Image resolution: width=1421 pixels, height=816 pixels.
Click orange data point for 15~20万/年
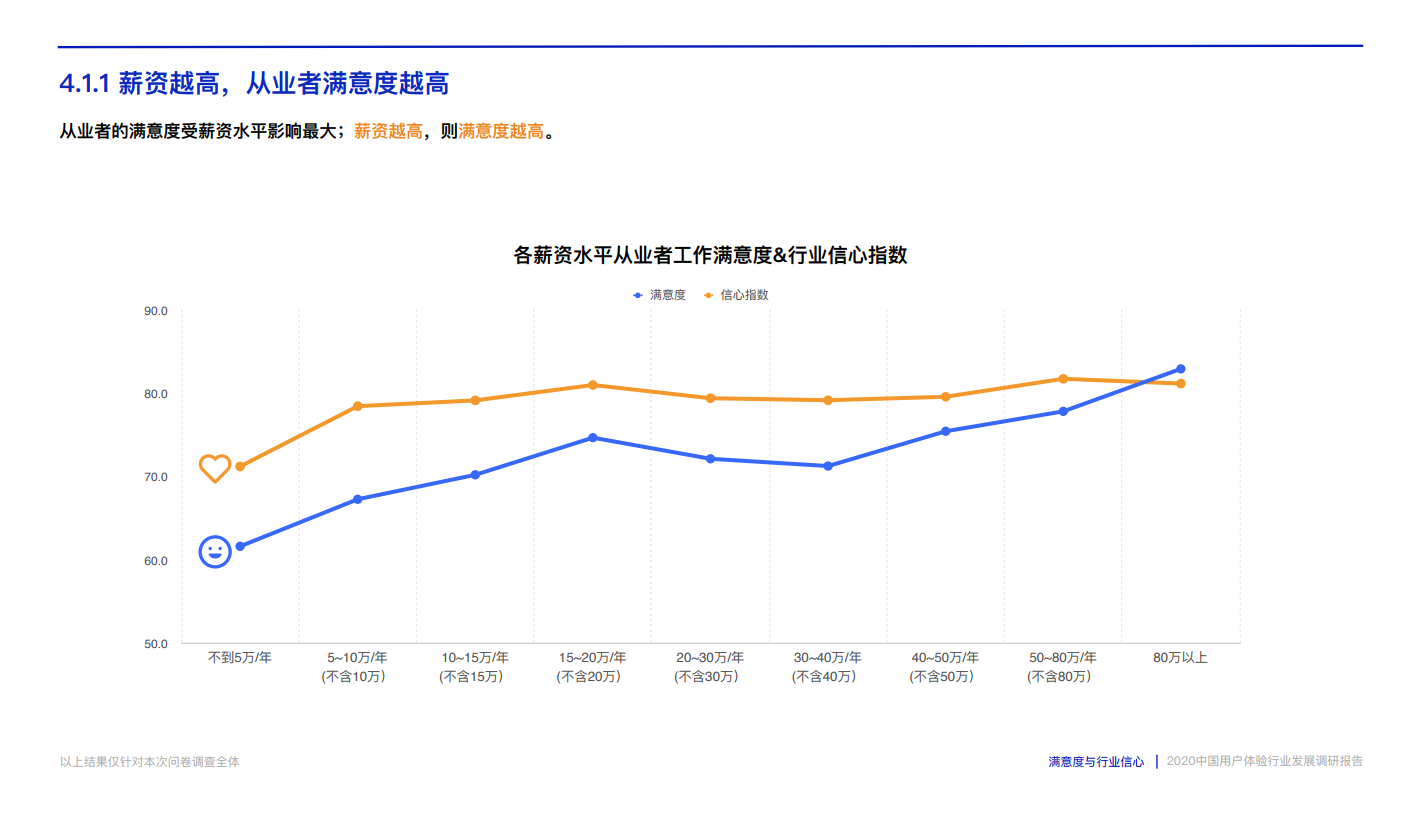pos(593,385)
